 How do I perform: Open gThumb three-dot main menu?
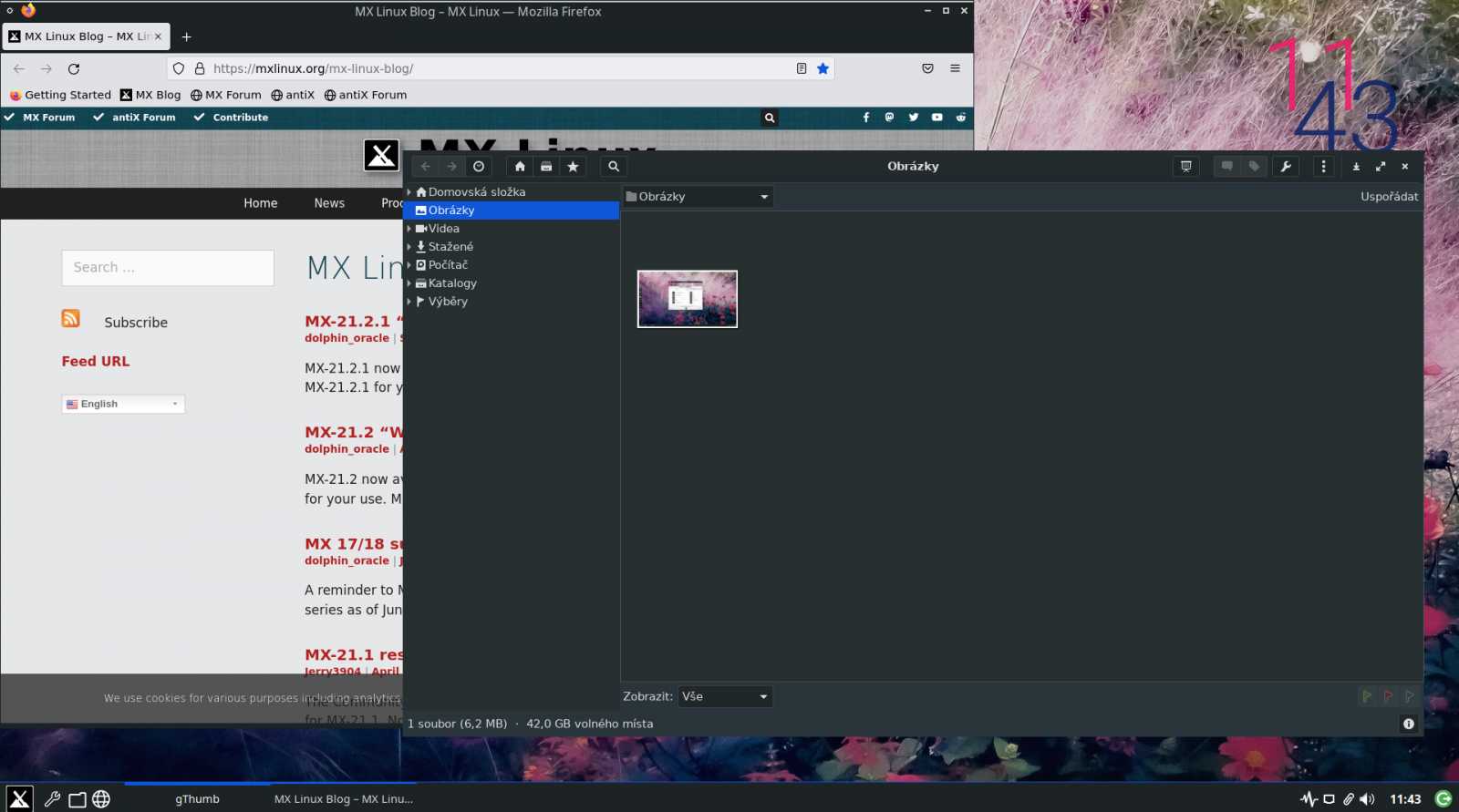click(x=1324, y=167)
